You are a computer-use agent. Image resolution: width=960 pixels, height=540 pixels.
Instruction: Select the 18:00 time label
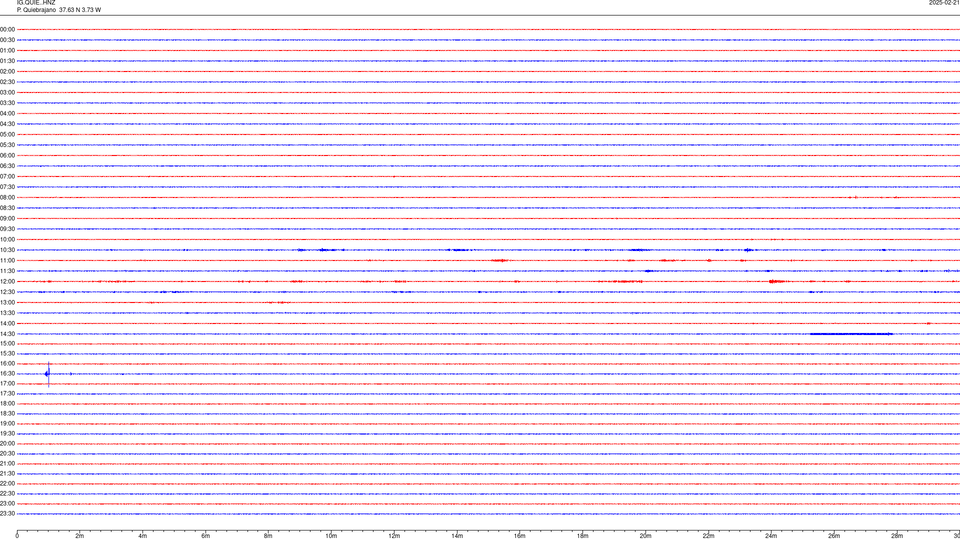pyautogui.click(x=7, y=404)
